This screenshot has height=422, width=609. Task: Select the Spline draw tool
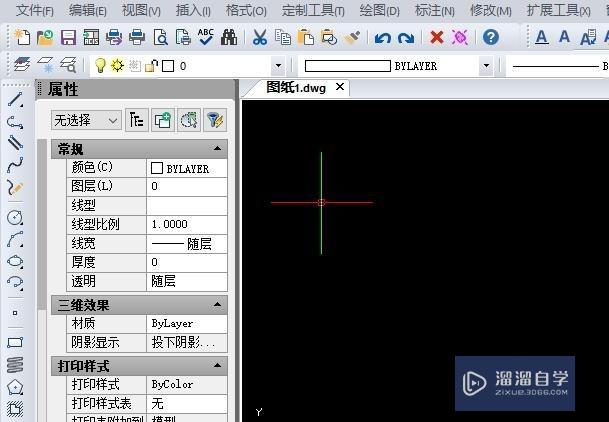15,165
